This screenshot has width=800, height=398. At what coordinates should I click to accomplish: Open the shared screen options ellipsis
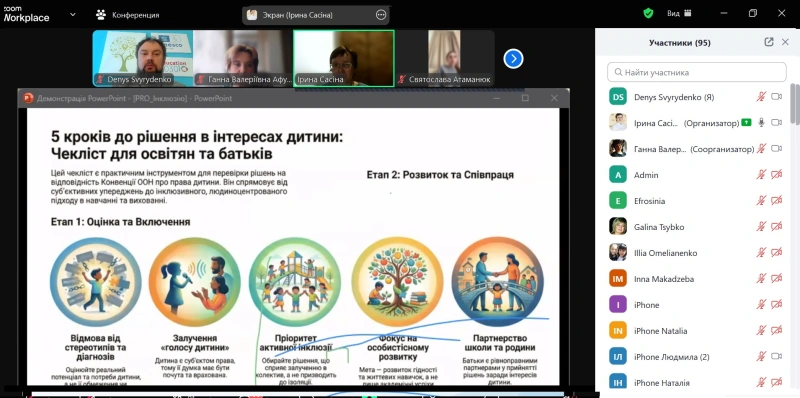click(381, 15)
